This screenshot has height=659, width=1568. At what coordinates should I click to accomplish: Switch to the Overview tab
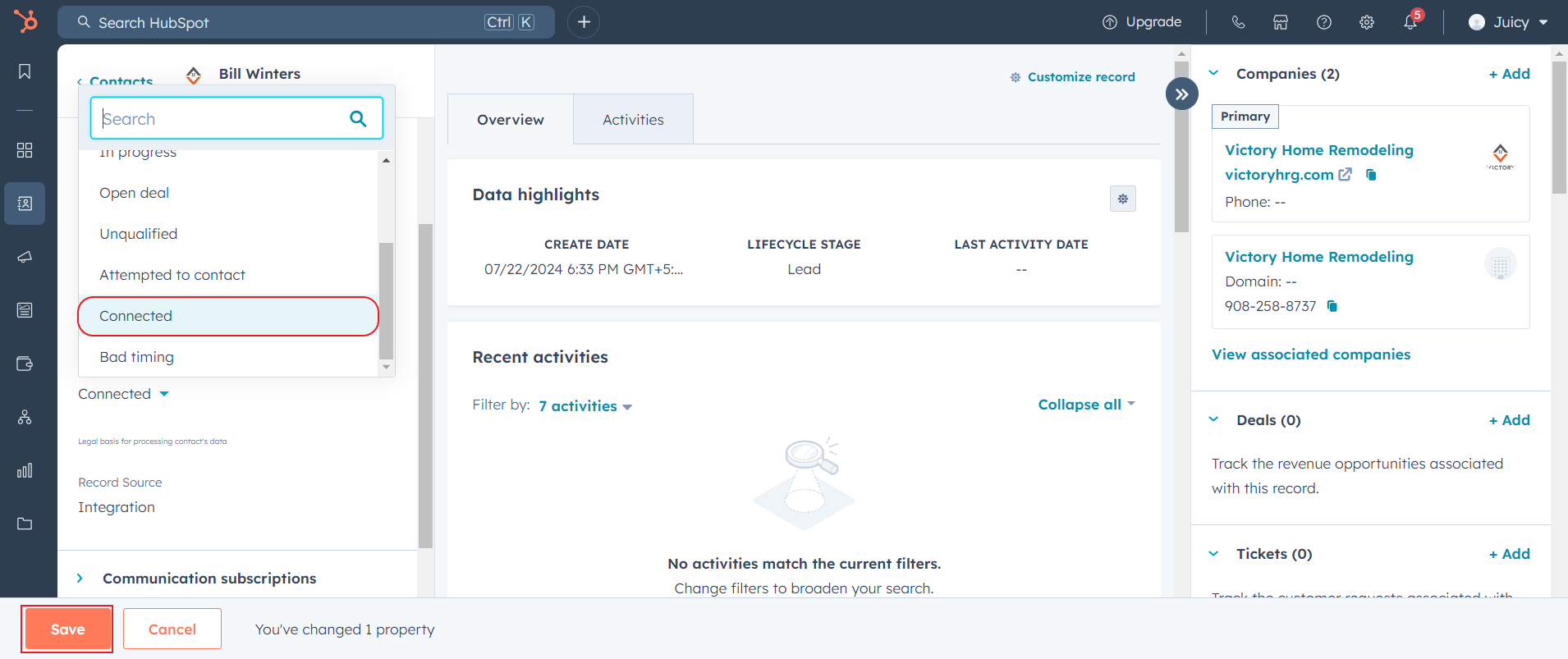pos(511,120)
